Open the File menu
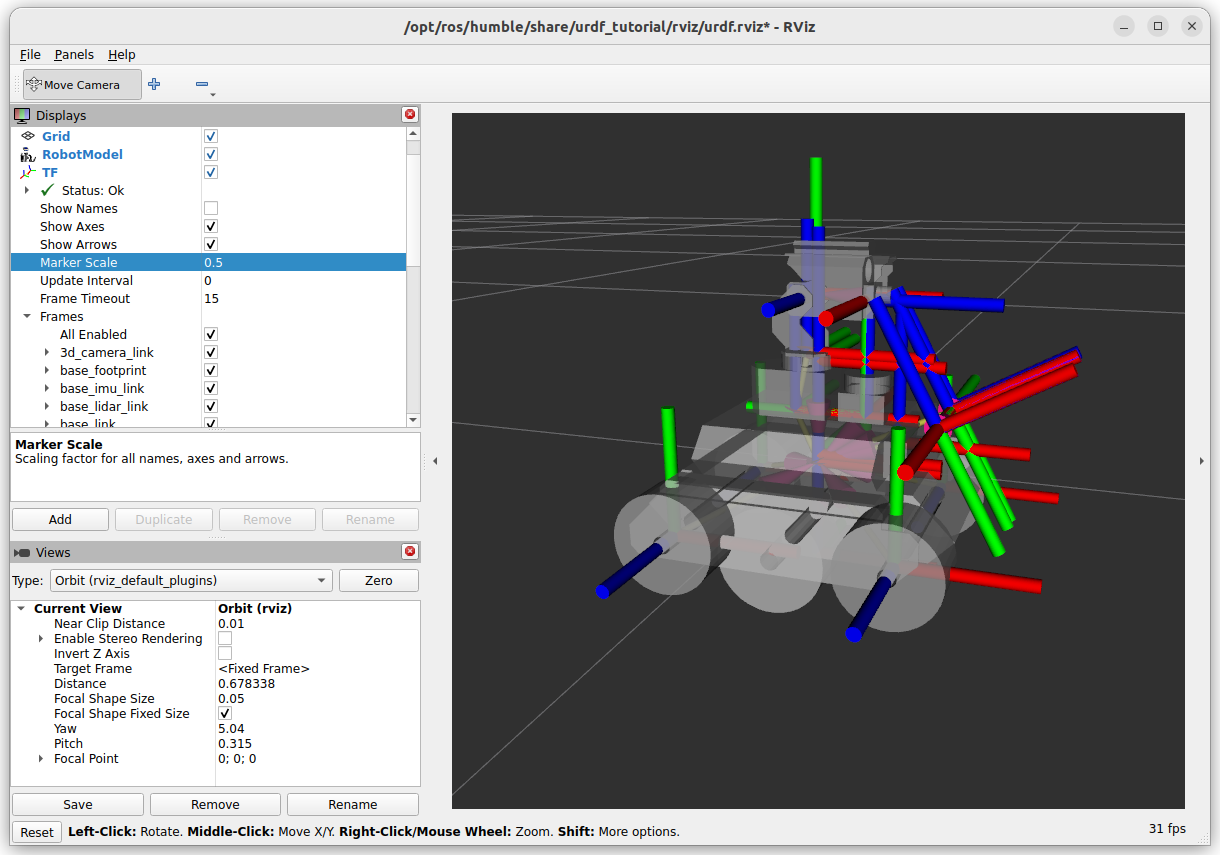The height and width of the screenshot is (855, 1220). [x=30, y=55]
